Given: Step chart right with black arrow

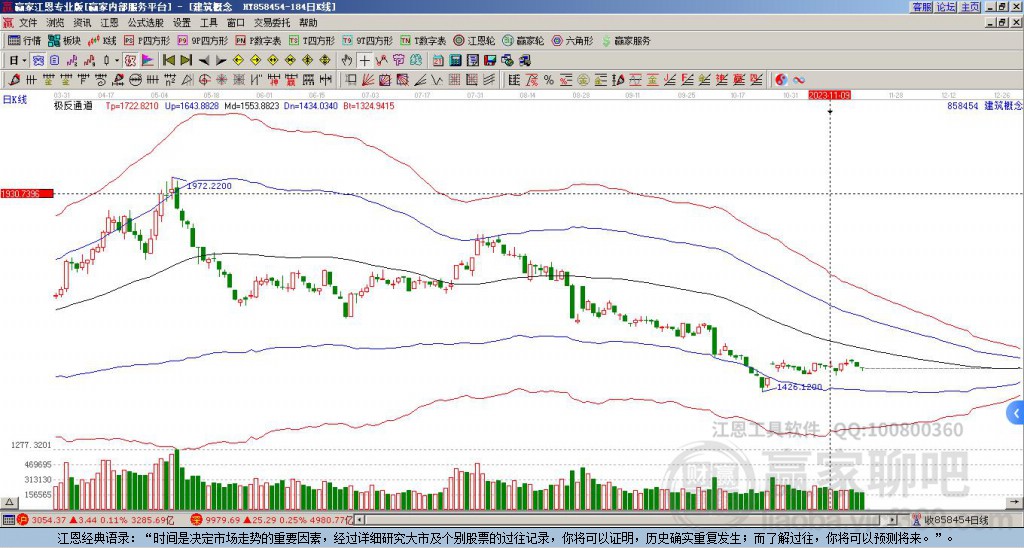Looking at the screenshot, I should 221,61.
